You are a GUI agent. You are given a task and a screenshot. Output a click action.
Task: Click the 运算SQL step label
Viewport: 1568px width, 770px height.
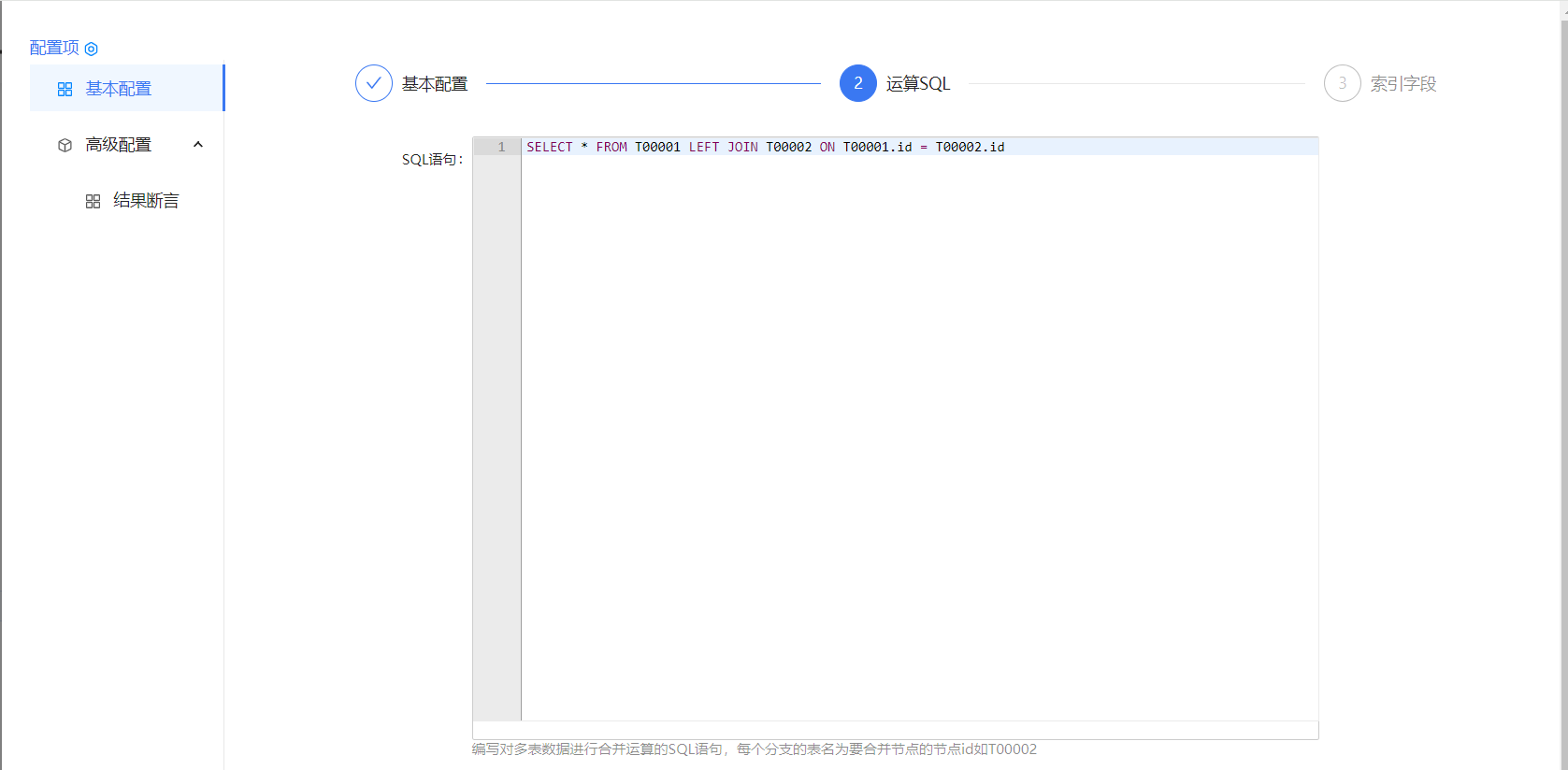(917, 84)
